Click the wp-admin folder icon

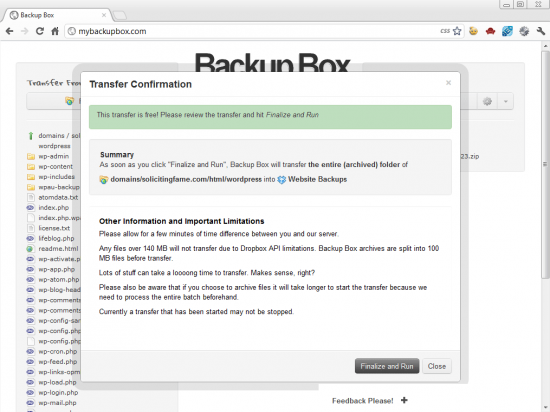(31, 156)
